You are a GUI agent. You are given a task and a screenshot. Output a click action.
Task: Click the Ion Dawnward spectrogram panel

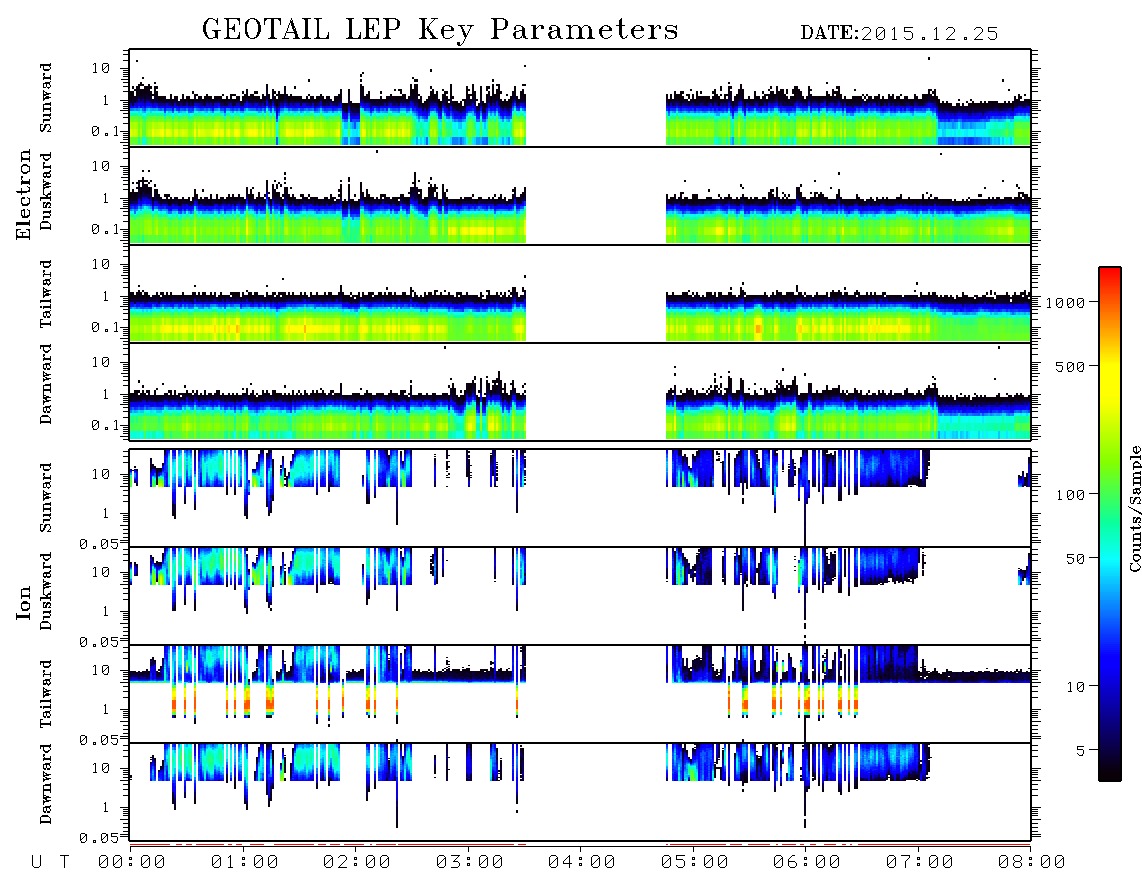(580, 792)
